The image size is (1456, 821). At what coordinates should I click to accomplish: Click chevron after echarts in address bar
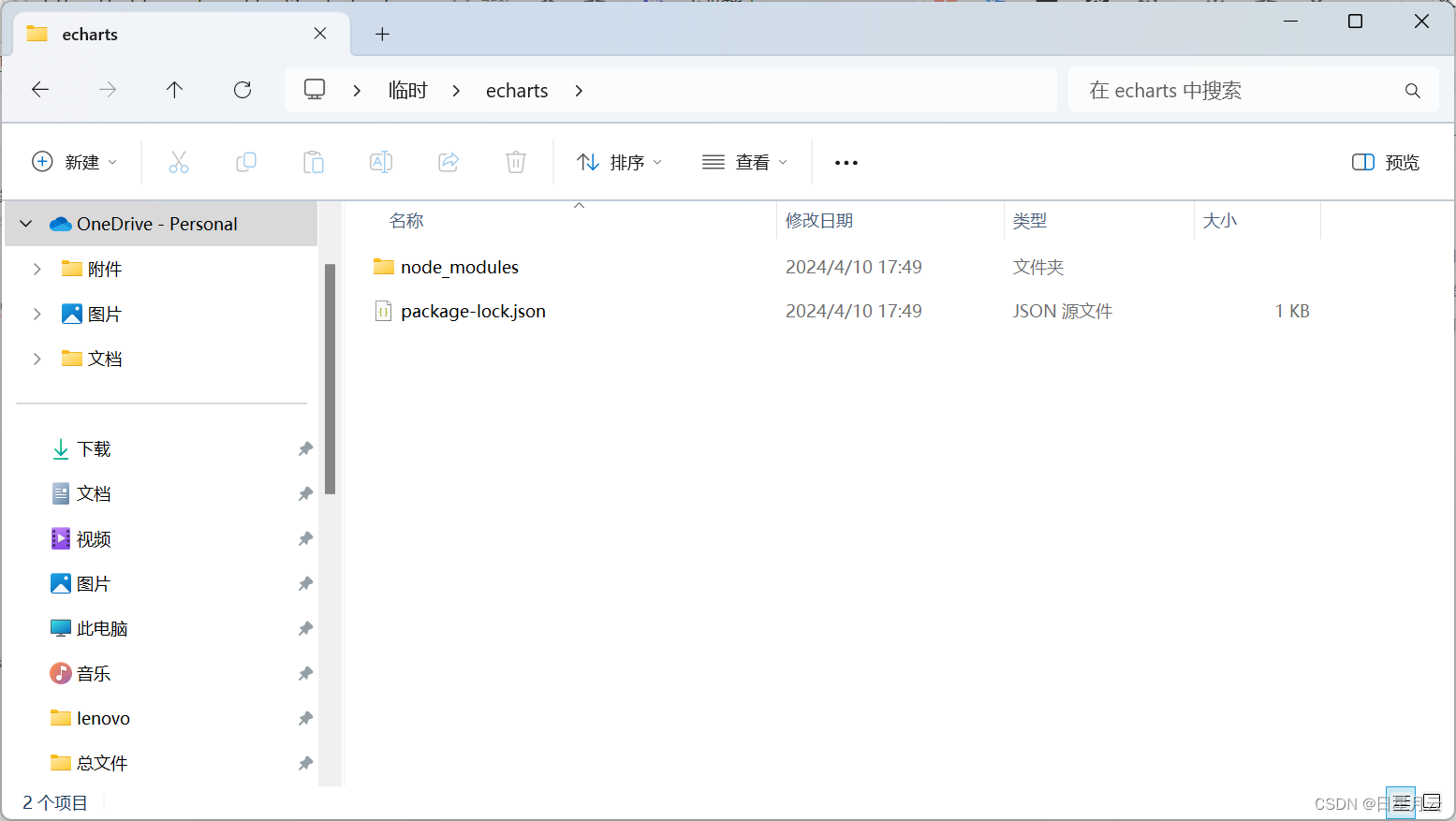(x=579, y=91)
